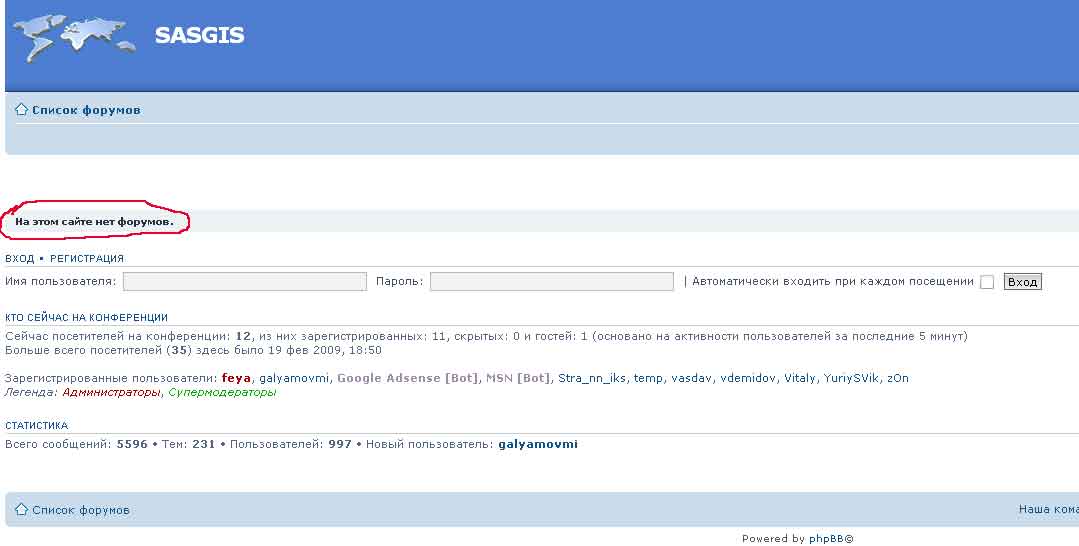
Task: Open registered user galyamovmi's profile
Action: tap(294, 378)
